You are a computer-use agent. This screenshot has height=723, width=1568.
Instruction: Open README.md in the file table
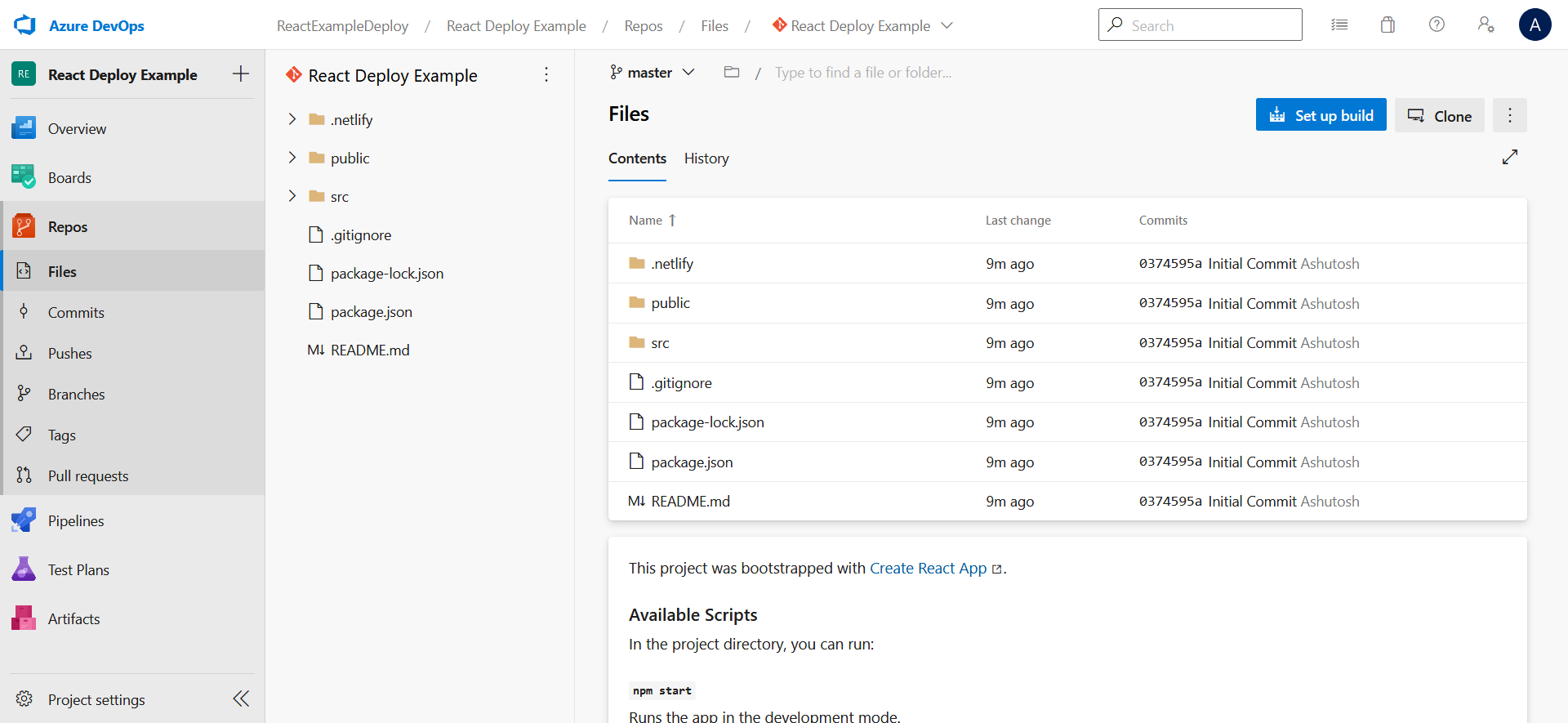click(690, 501)
